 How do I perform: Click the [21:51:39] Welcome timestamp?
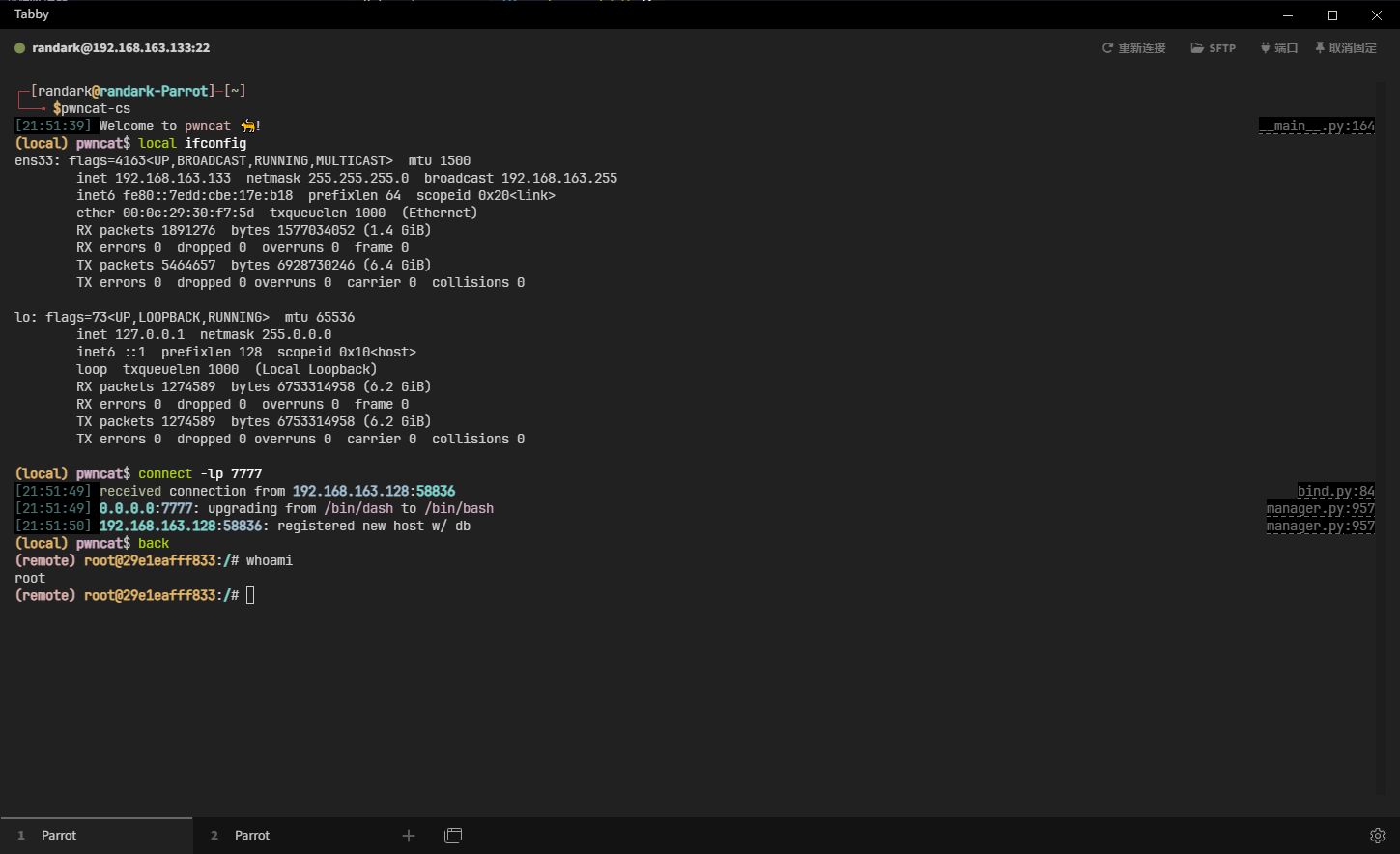tap(53, 126)
